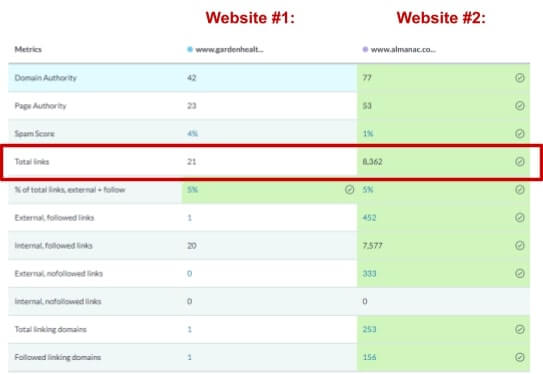Viewport: 543px width, 374px height.
Task: Click almanac Followed linking domains value 156
Action: (x=369, y=357)
